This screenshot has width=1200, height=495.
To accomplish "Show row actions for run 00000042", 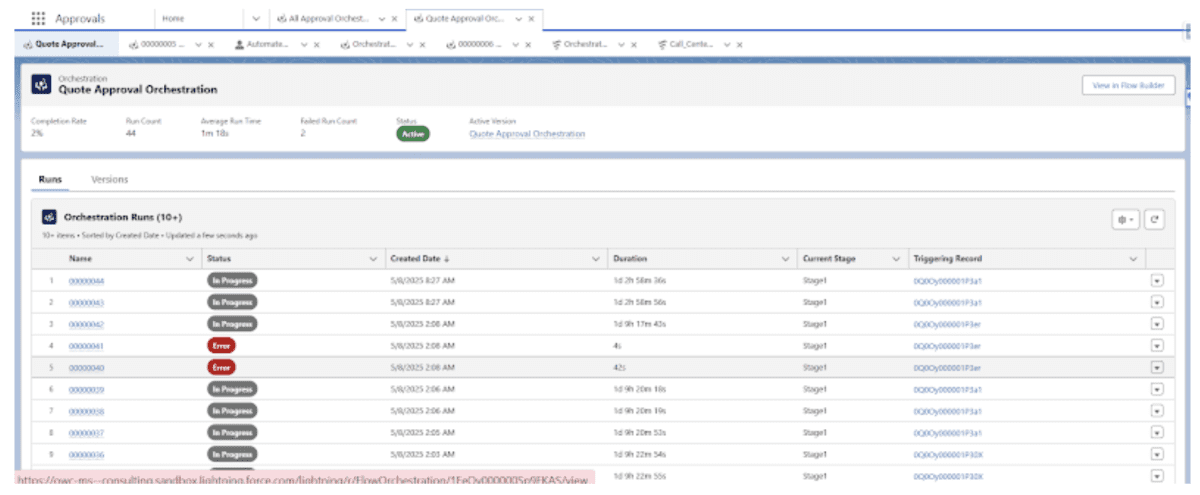I will pyautogui.click(x=1157, y=324).
